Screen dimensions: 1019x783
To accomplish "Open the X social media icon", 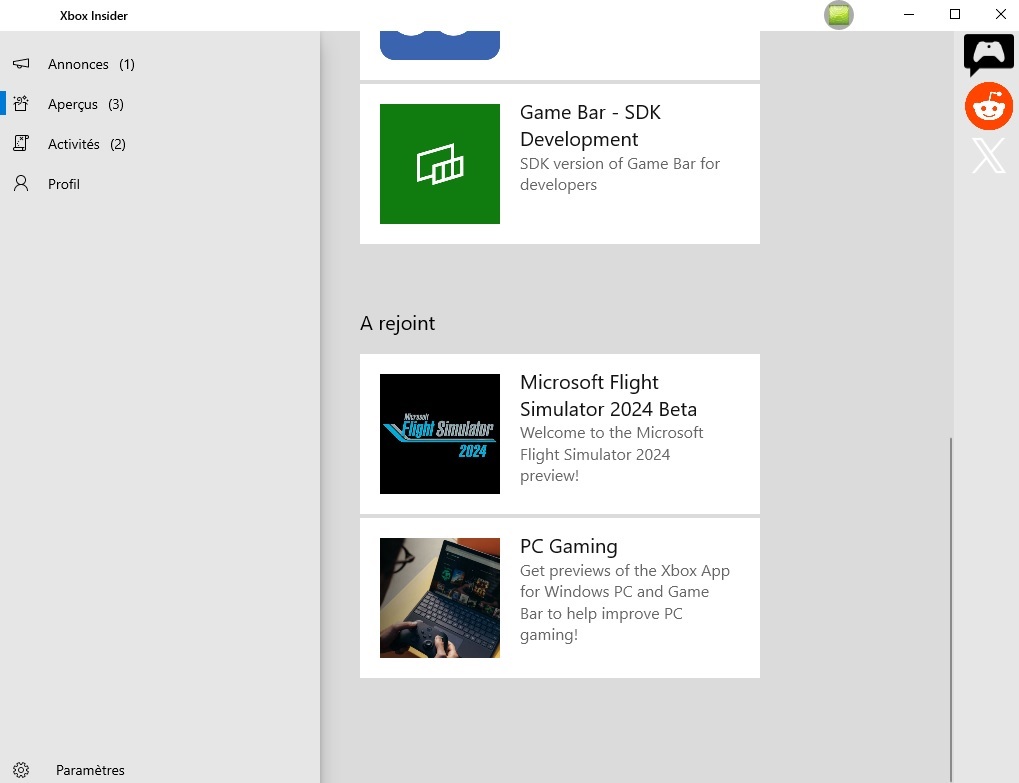I will 988,156.
